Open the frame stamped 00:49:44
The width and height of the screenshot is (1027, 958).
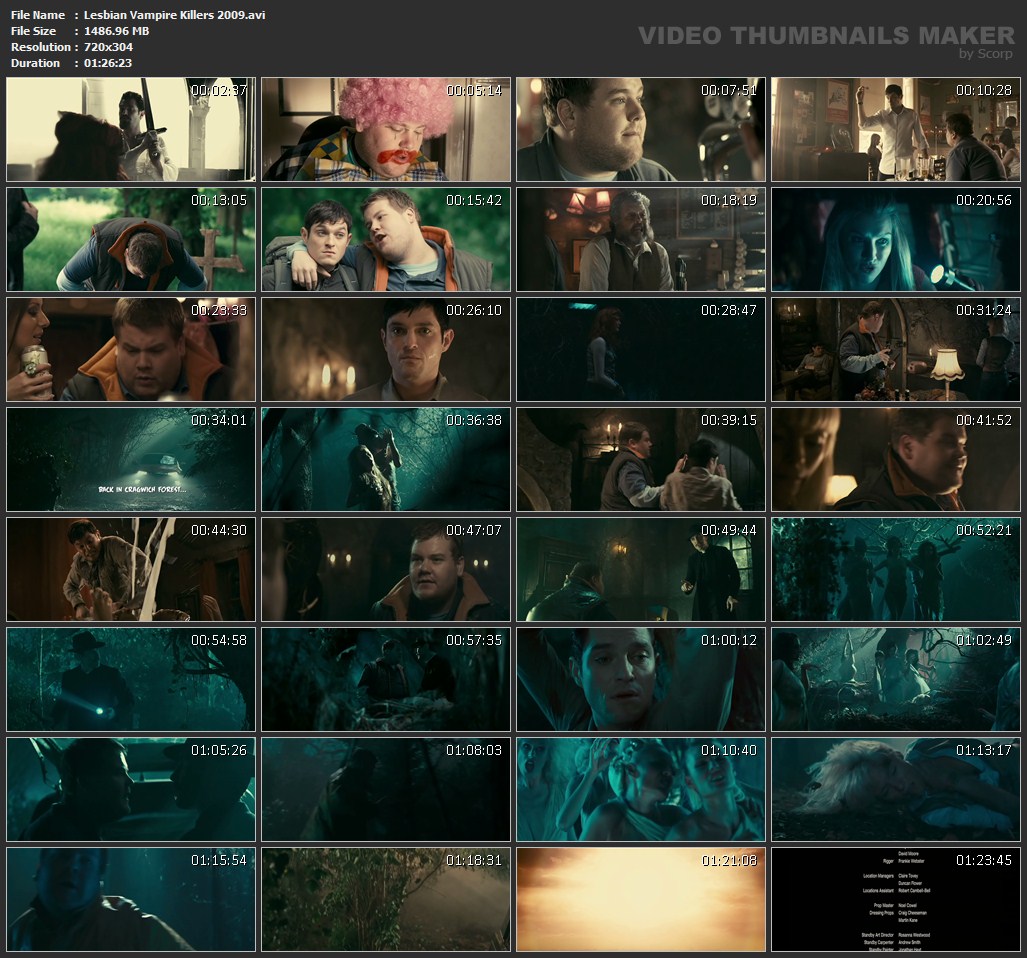point(641,569)
